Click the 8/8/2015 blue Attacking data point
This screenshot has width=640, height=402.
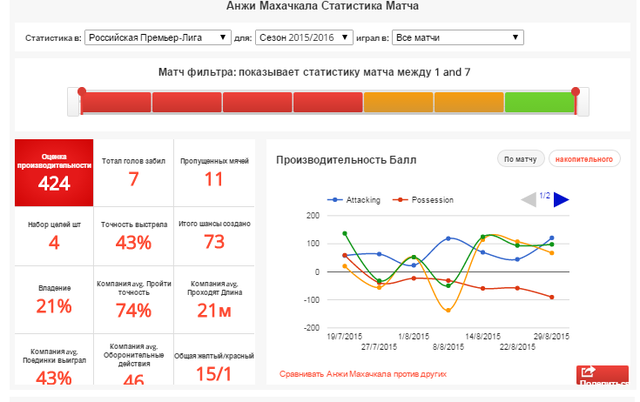pyautogui.click(x=448, y=238)
